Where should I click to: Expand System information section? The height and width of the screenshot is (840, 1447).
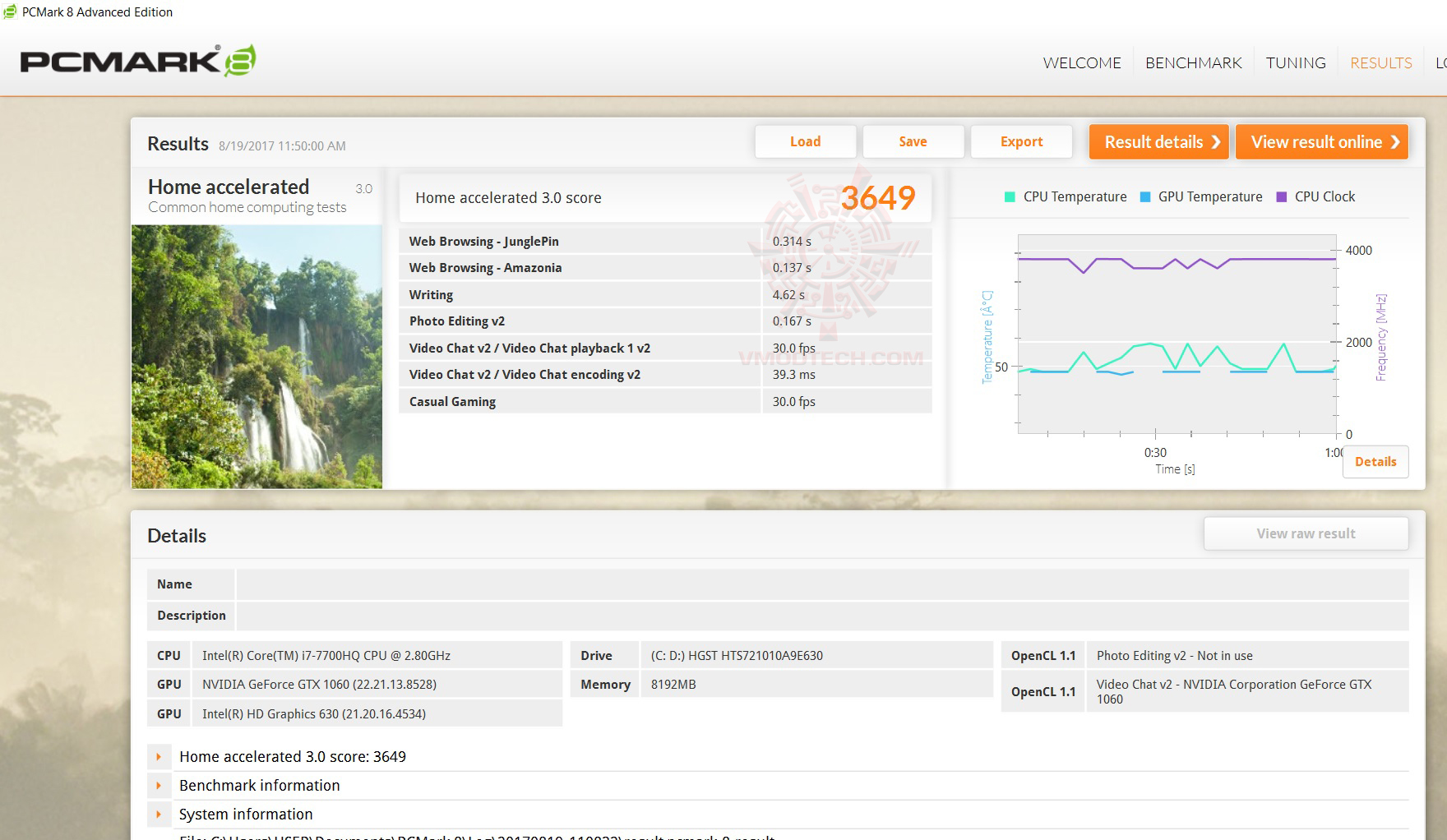pos(159,814)
